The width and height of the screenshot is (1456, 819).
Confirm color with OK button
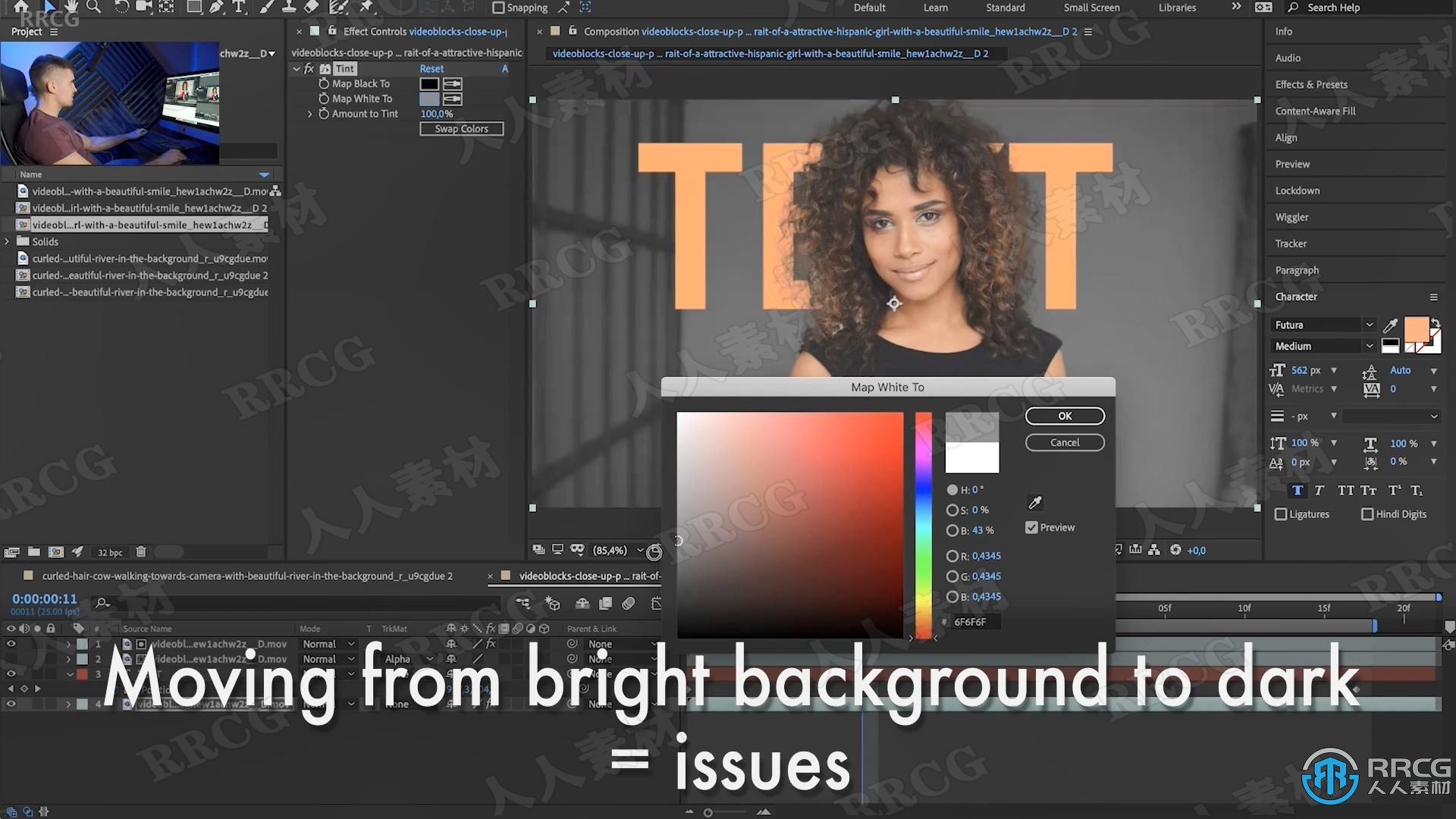pyautogui.click(x=1063, y=416)
